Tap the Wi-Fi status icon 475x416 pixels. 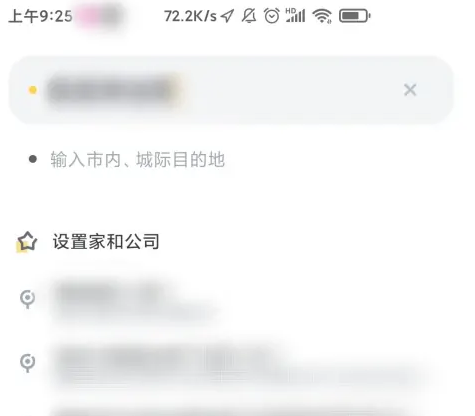(x=322, y=16)
